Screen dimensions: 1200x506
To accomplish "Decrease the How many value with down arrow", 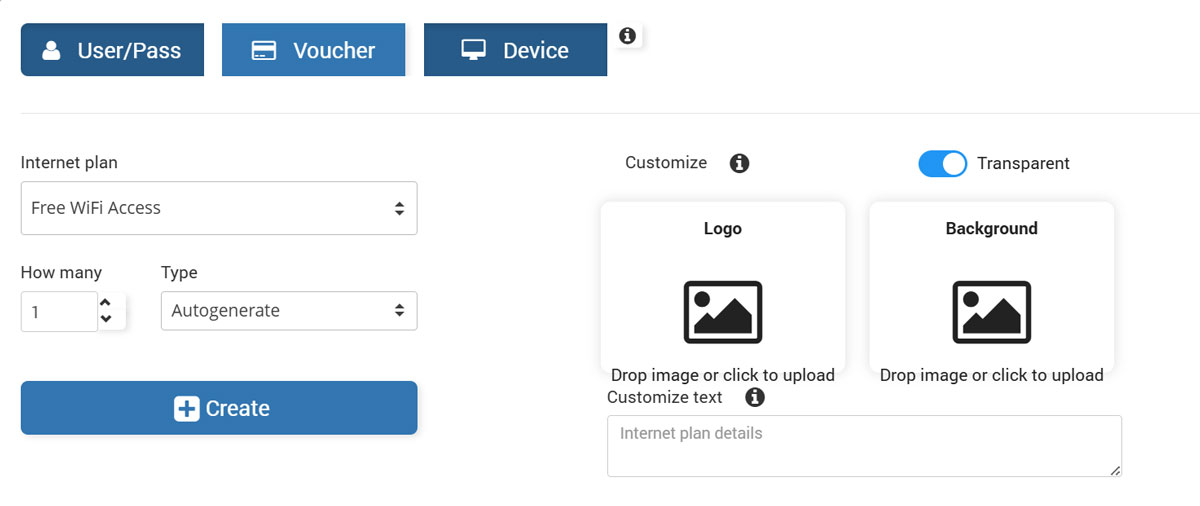I will (x=106, y=320).
